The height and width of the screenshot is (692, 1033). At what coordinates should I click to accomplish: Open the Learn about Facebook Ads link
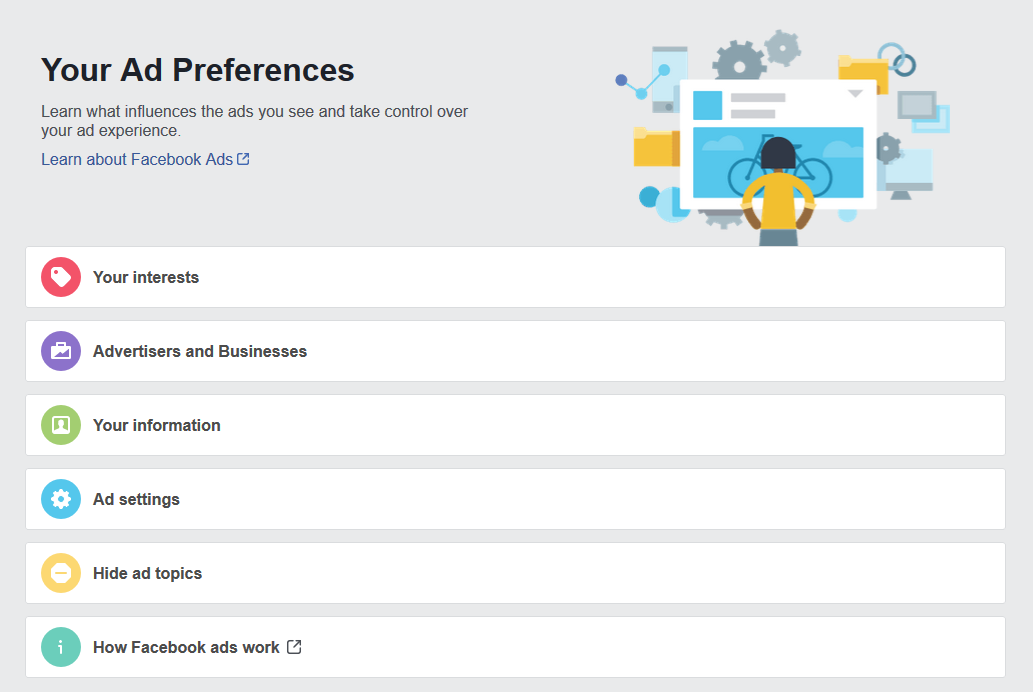(137, 159)
